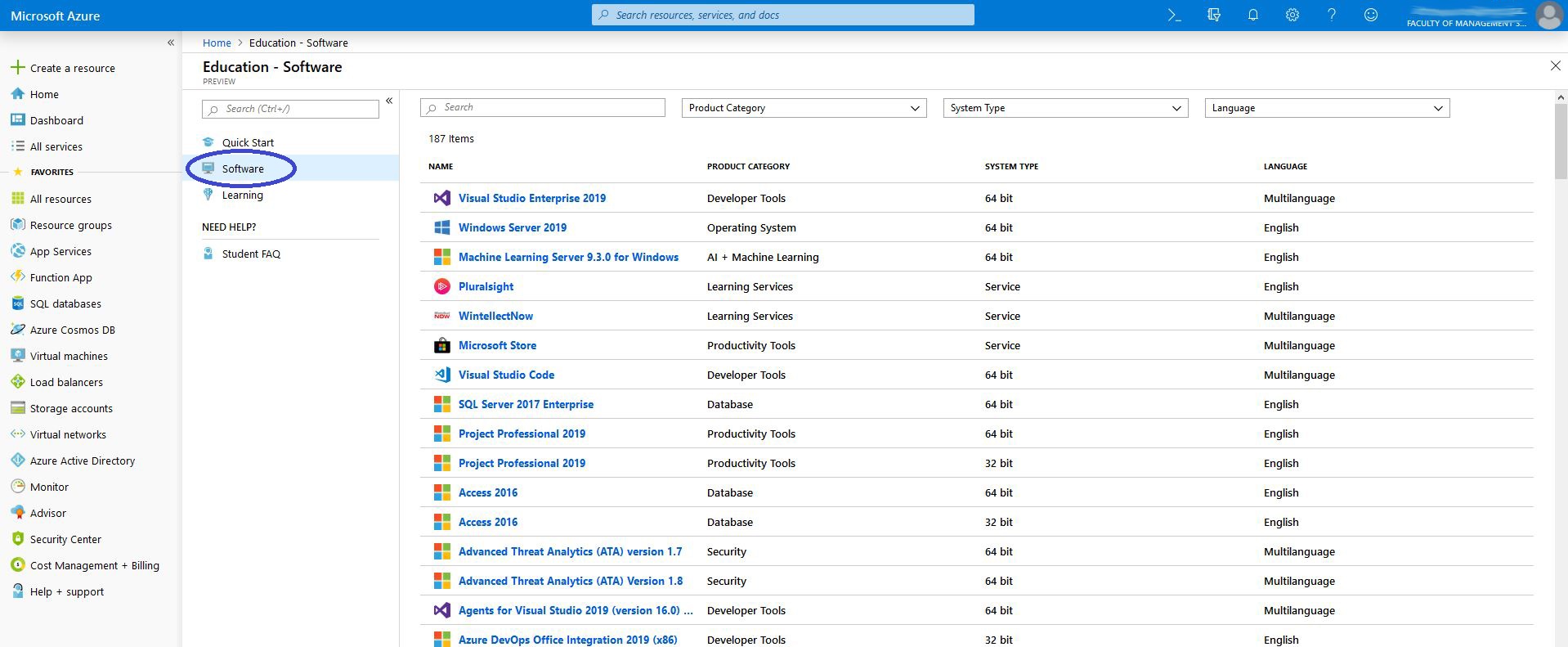Click the Home breadcrumb link
The width and height of the screenshot is (1568, 647).
tap(217, 43)
